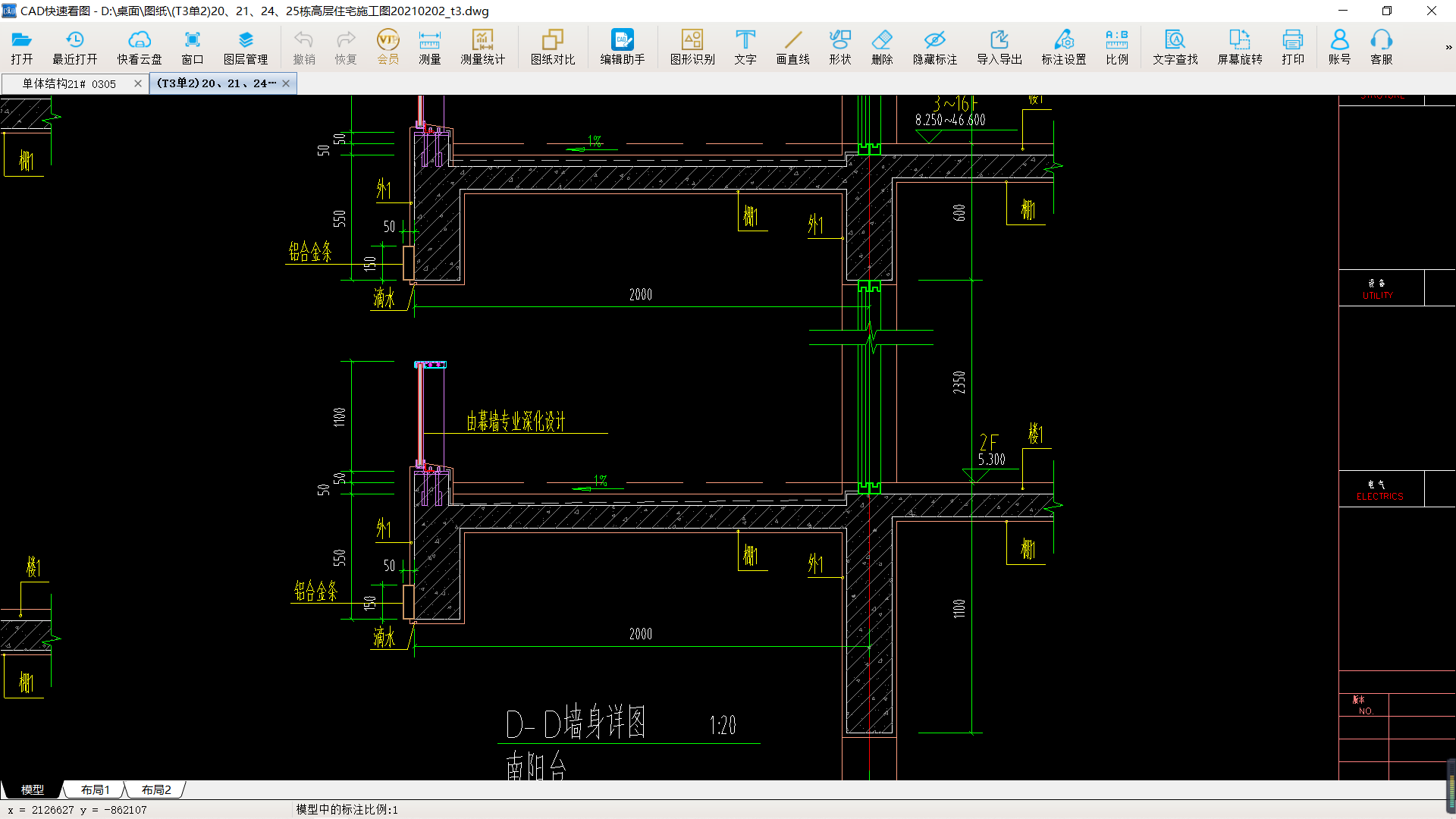The image size is (1456, 819).
Task: Click the 撤销 undo arrow
Action: 304,47
